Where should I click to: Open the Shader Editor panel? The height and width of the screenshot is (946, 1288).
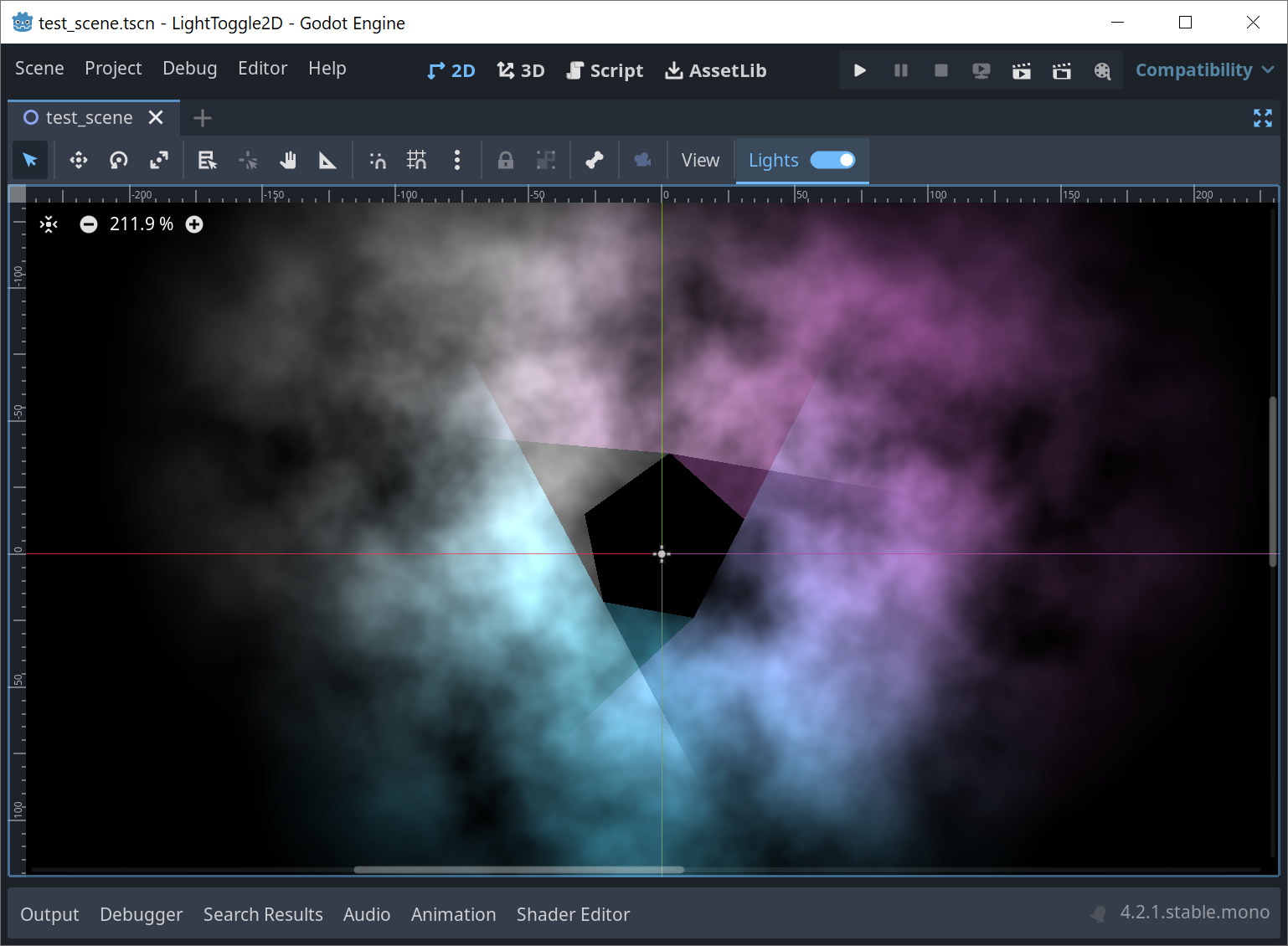click(x=573, y=914)
